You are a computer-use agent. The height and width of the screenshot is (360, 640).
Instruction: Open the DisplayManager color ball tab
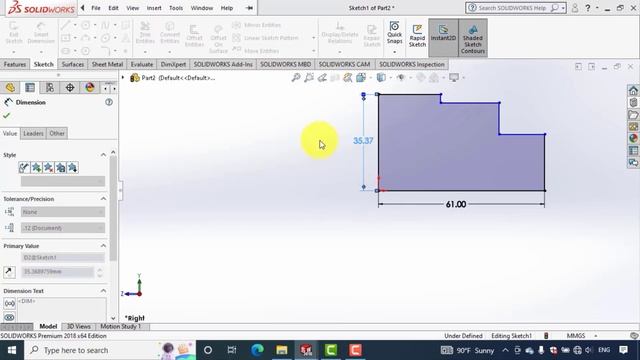coord(90,87)
